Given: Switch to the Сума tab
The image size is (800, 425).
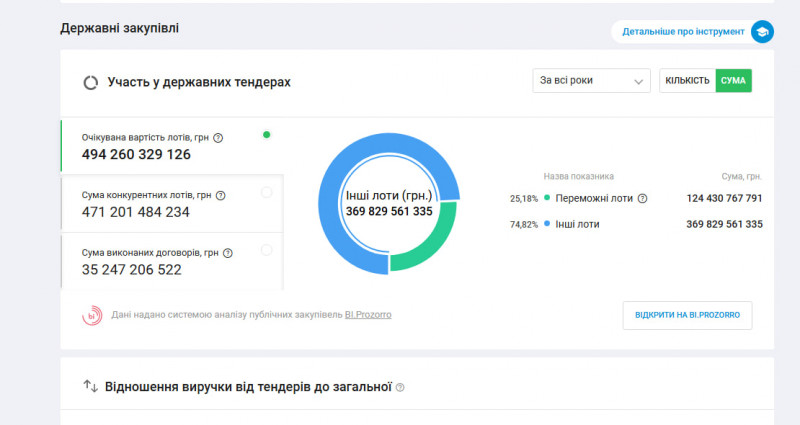Looking at the screenshot, I should click(733, 81).
